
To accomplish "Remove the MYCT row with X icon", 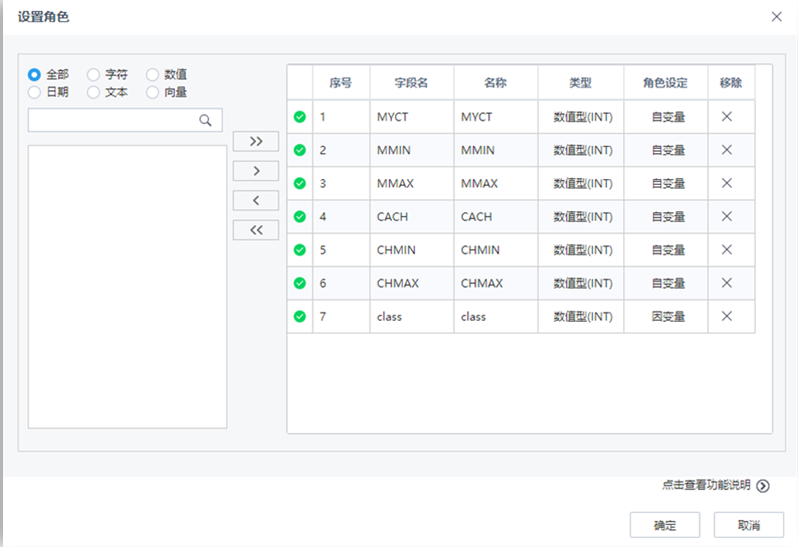I will point(727,117).
